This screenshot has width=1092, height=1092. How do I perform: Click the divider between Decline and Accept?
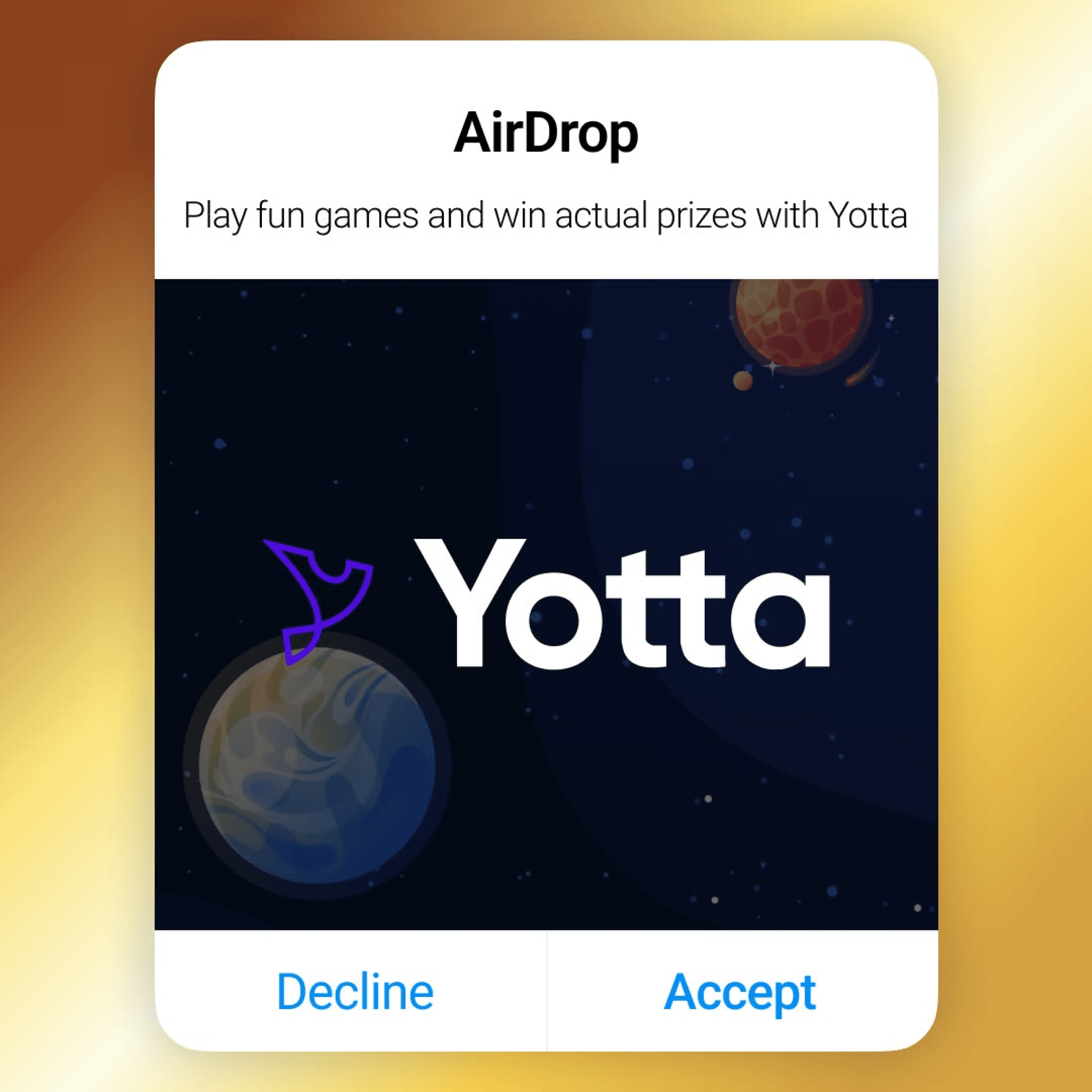click(x=547, y=991)
